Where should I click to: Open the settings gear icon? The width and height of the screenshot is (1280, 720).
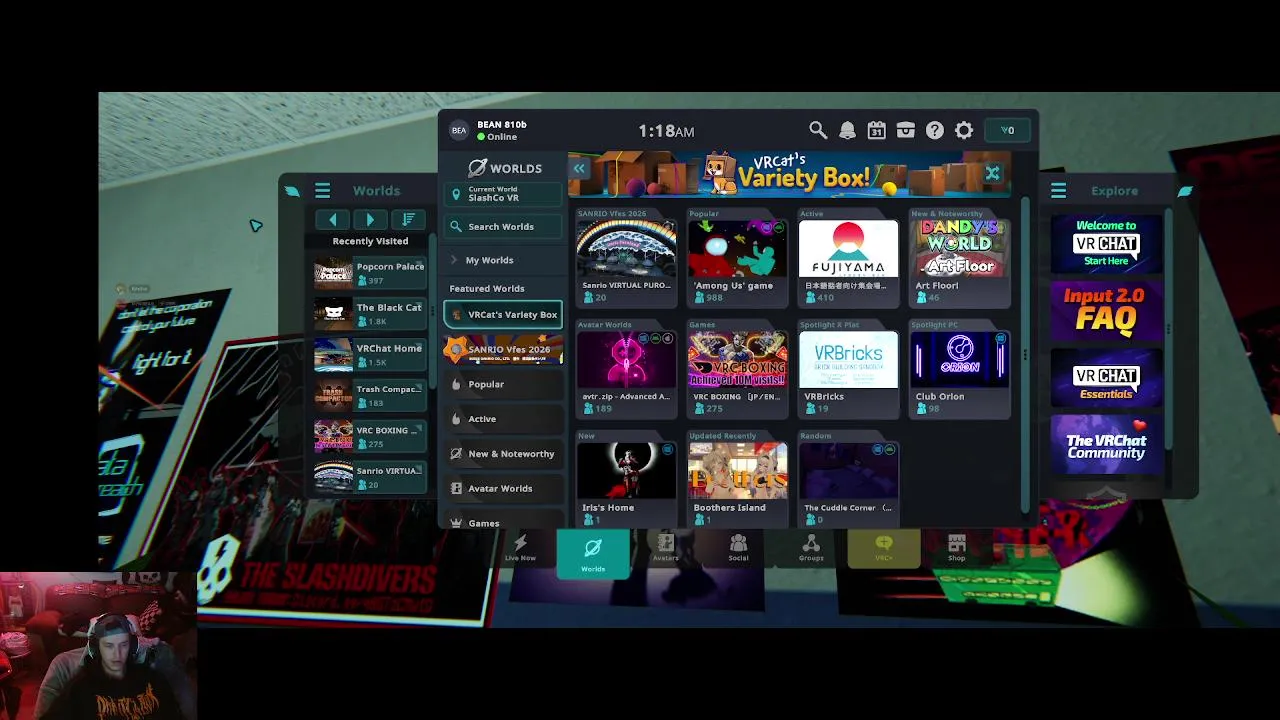pyautogui.click(x=964, y=130)
